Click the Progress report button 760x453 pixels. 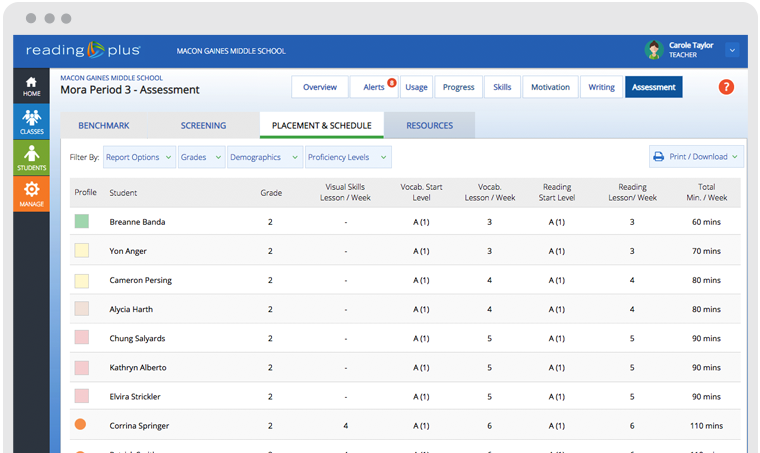point(458,87)
